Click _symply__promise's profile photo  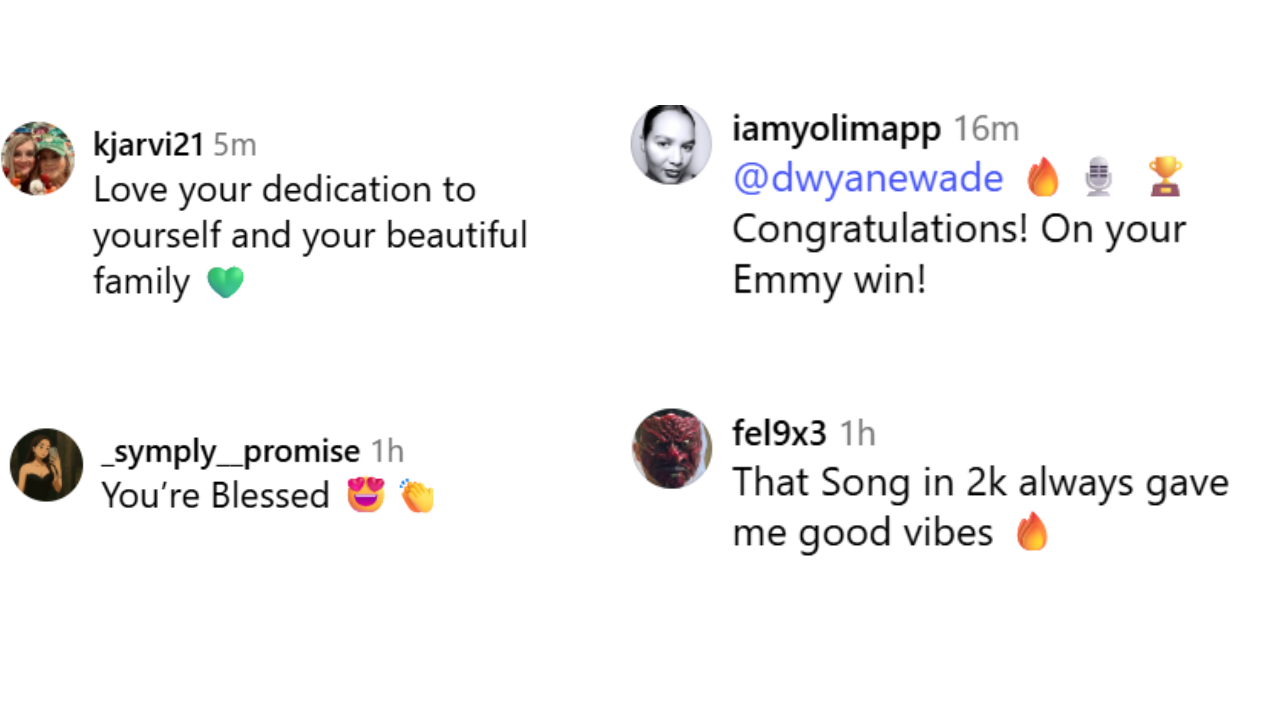46,464
